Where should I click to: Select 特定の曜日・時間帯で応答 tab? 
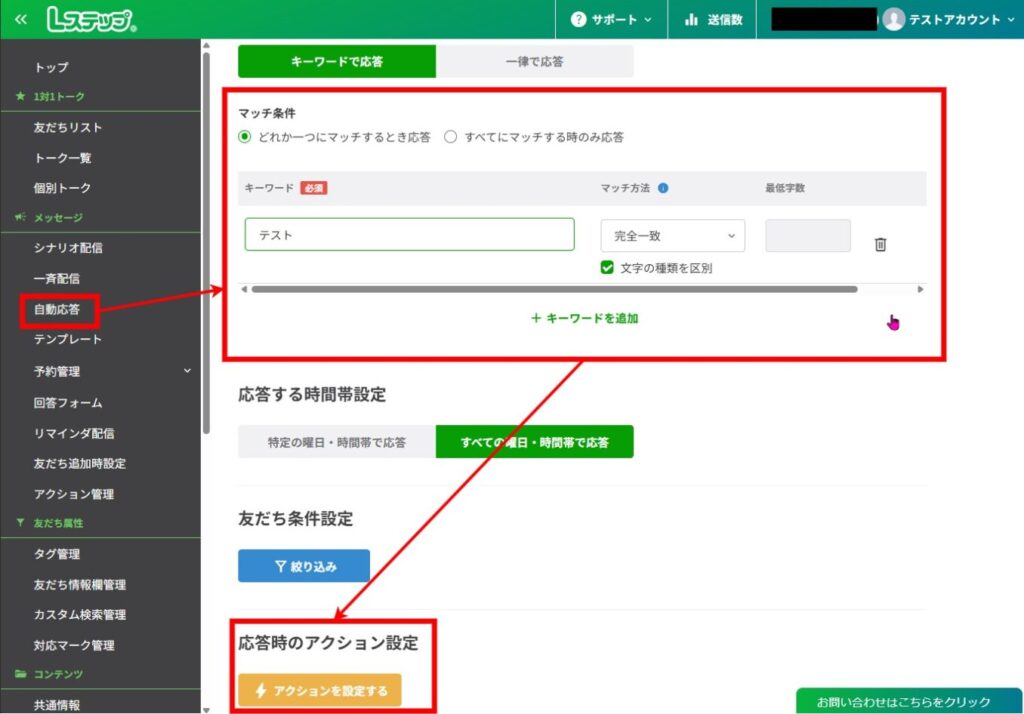pos(337,441)
